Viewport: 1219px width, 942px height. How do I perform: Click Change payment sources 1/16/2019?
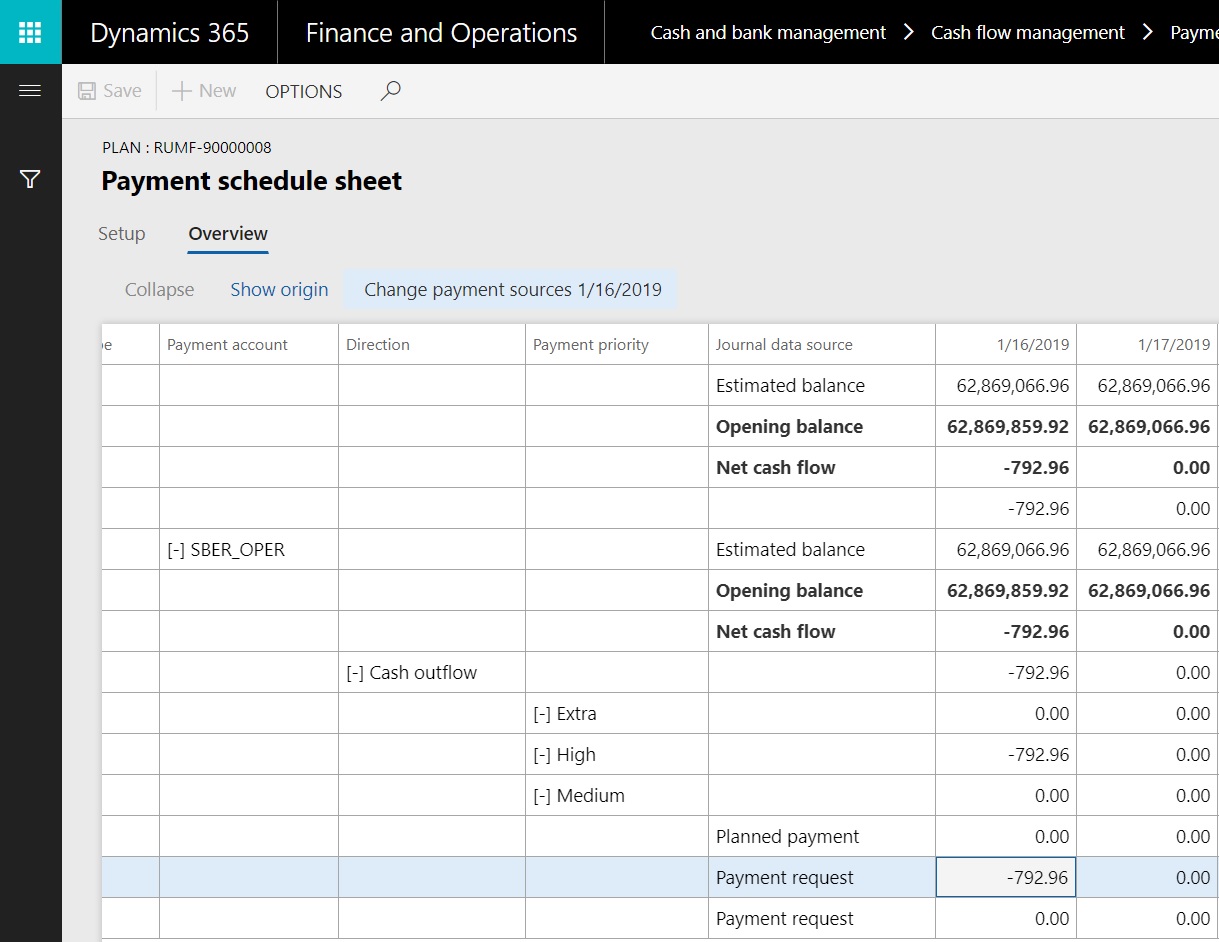click(513, 290)
